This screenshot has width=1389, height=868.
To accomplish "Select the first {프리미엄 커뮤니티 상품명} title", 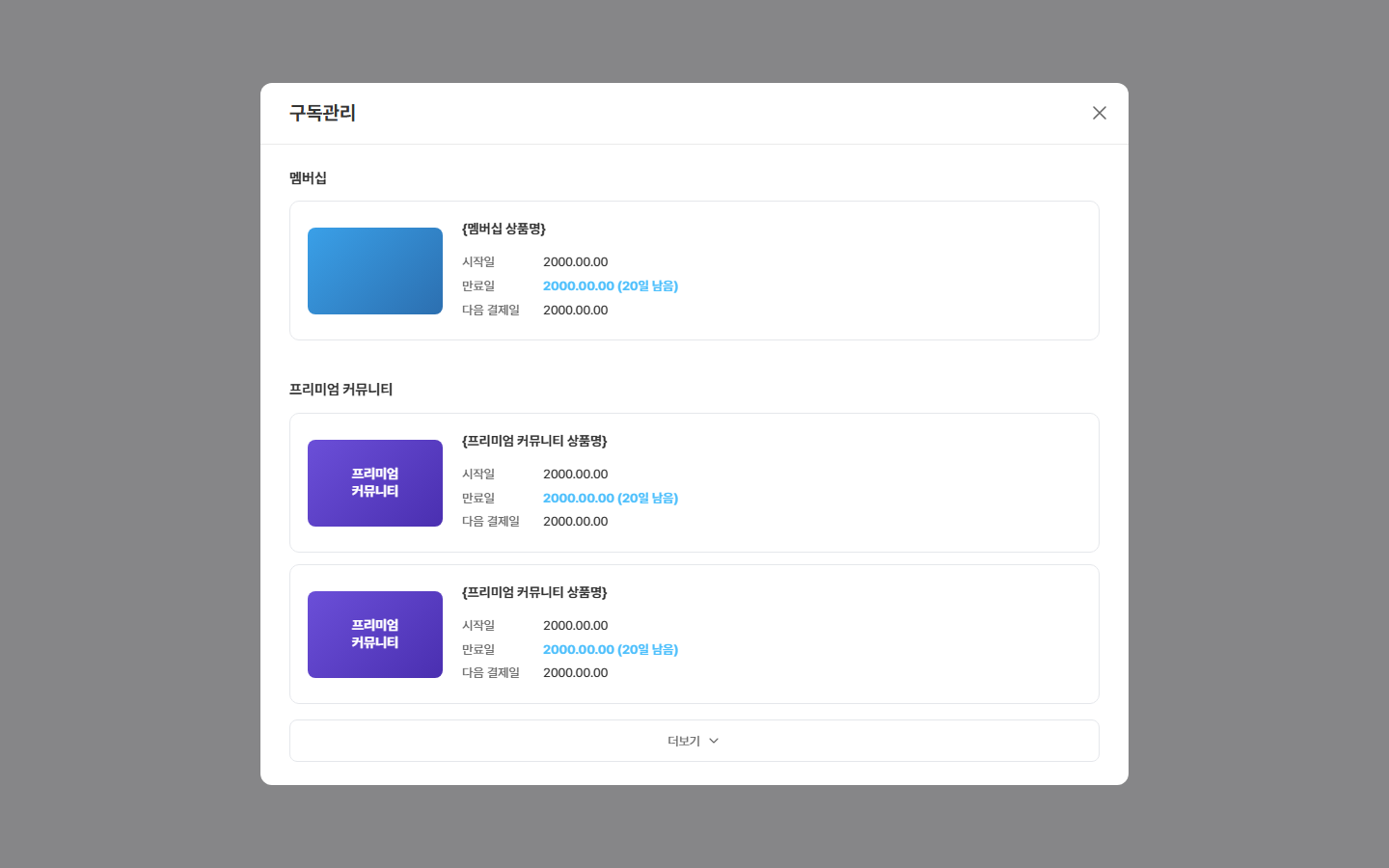I will click(534, 441).
